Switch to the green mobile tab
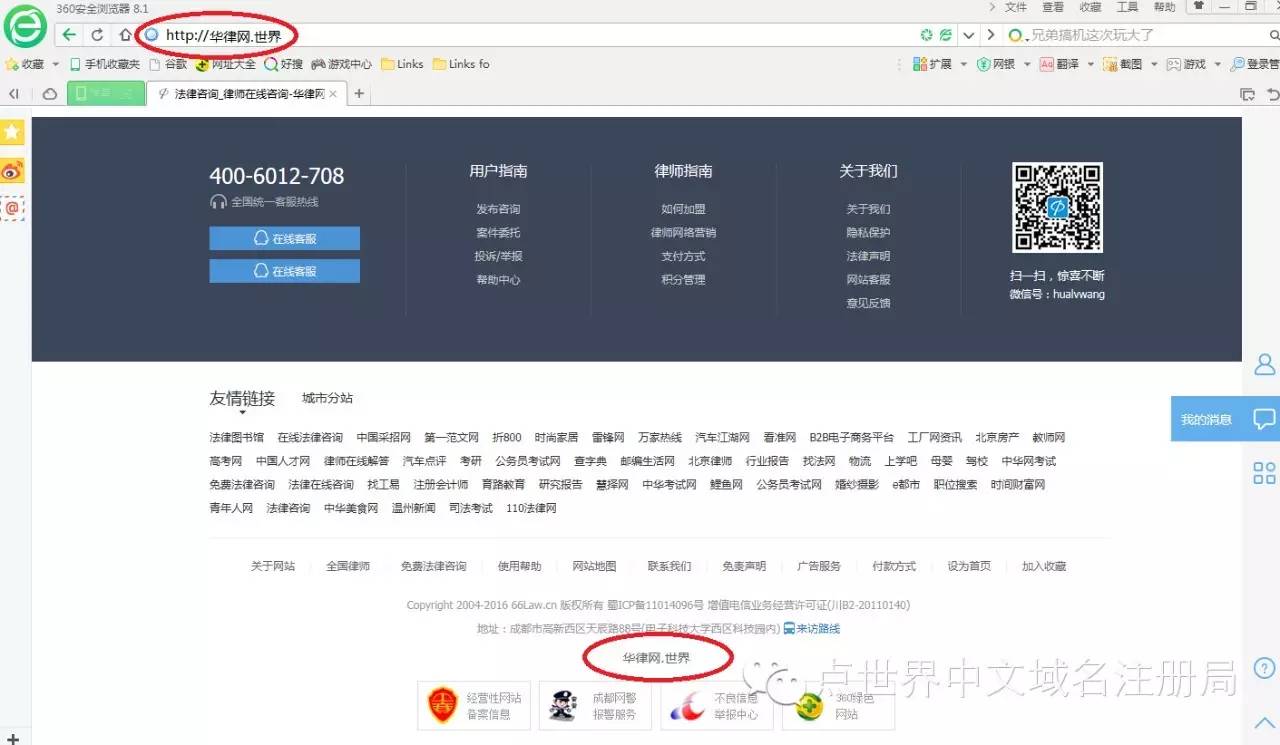Viewport: 1280px width, 745px height. 106,93
